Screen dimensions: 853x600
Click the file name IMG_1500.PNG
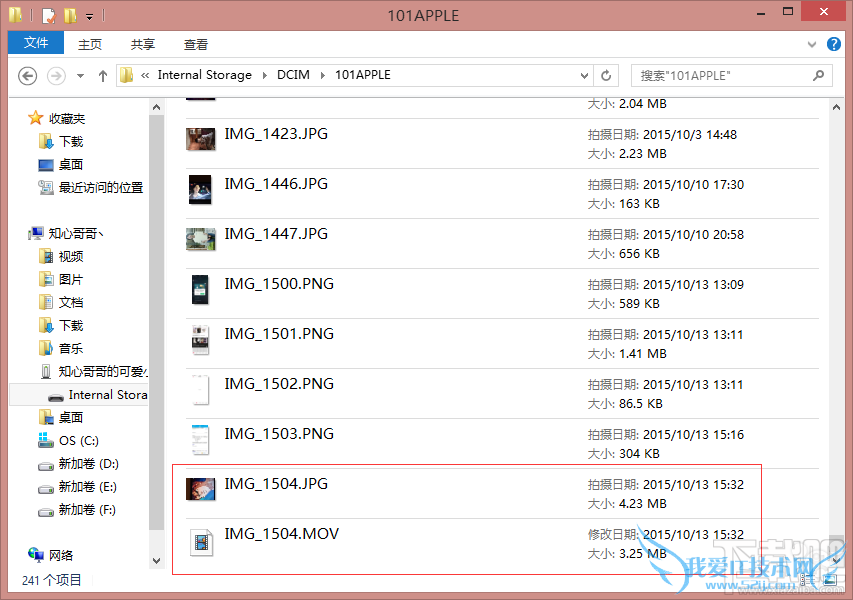[279, 283]
